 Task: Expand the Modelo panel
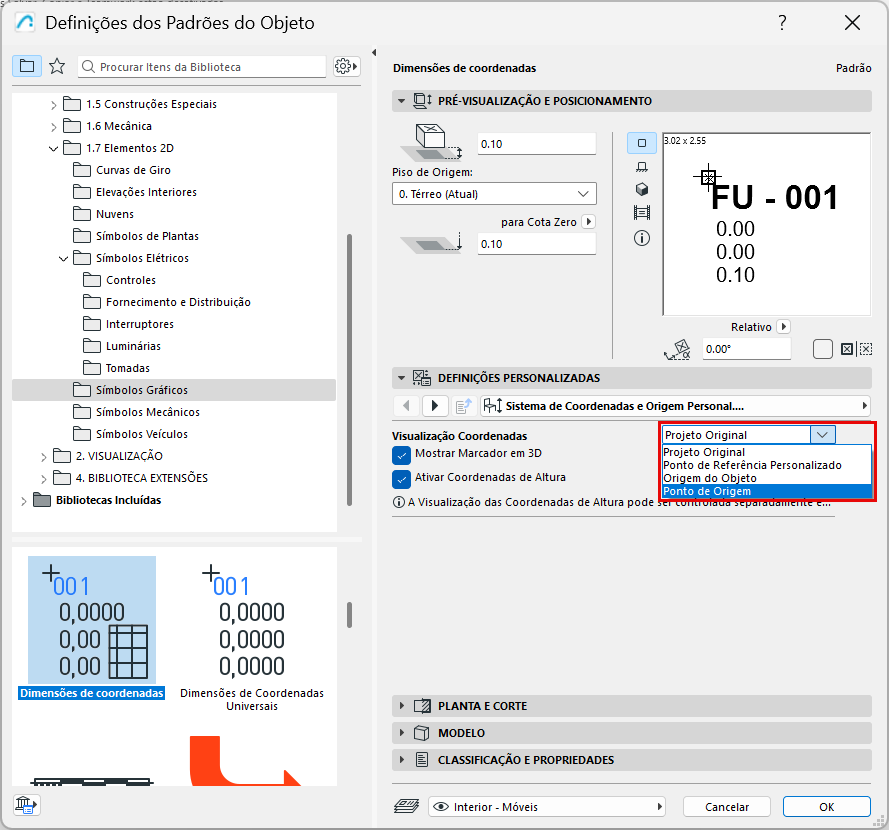pos(401,732)
